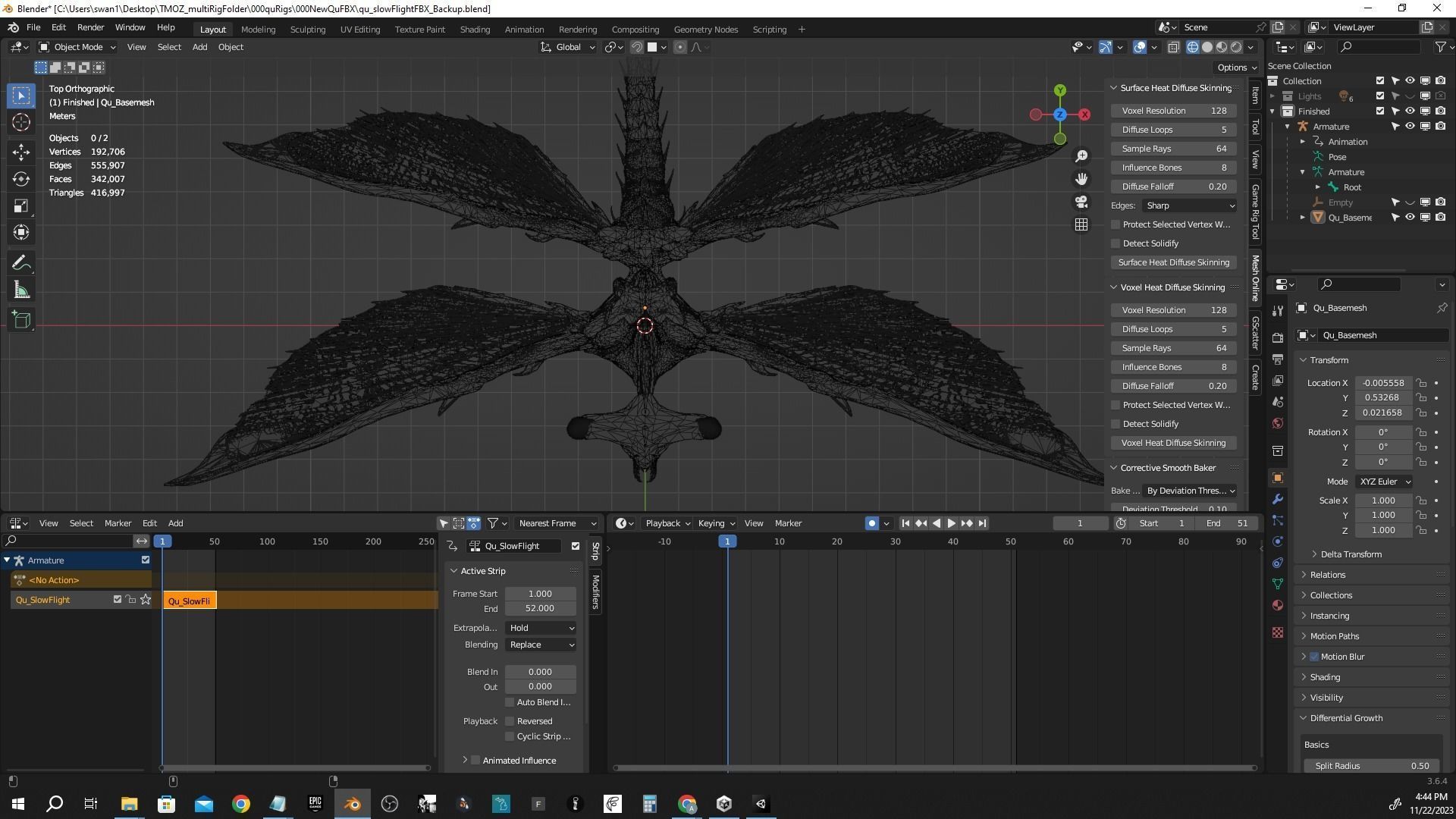Click the Surface Heat Voxel Resolution 128 field
Screen dimensions: 1456x819
1174,111
